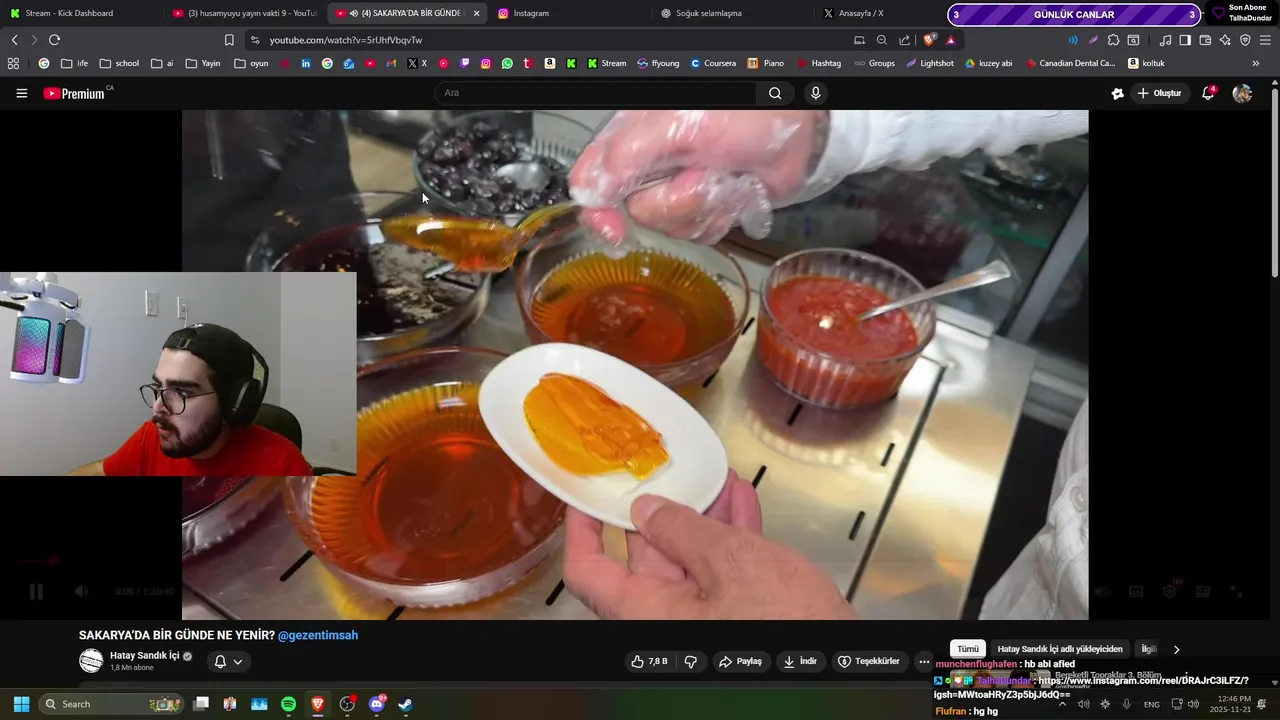Image resolution: width=1280 pixels, height=720 pixels.
Task: Open the ENG language indicator in tray
Action: coord(1152,704)
